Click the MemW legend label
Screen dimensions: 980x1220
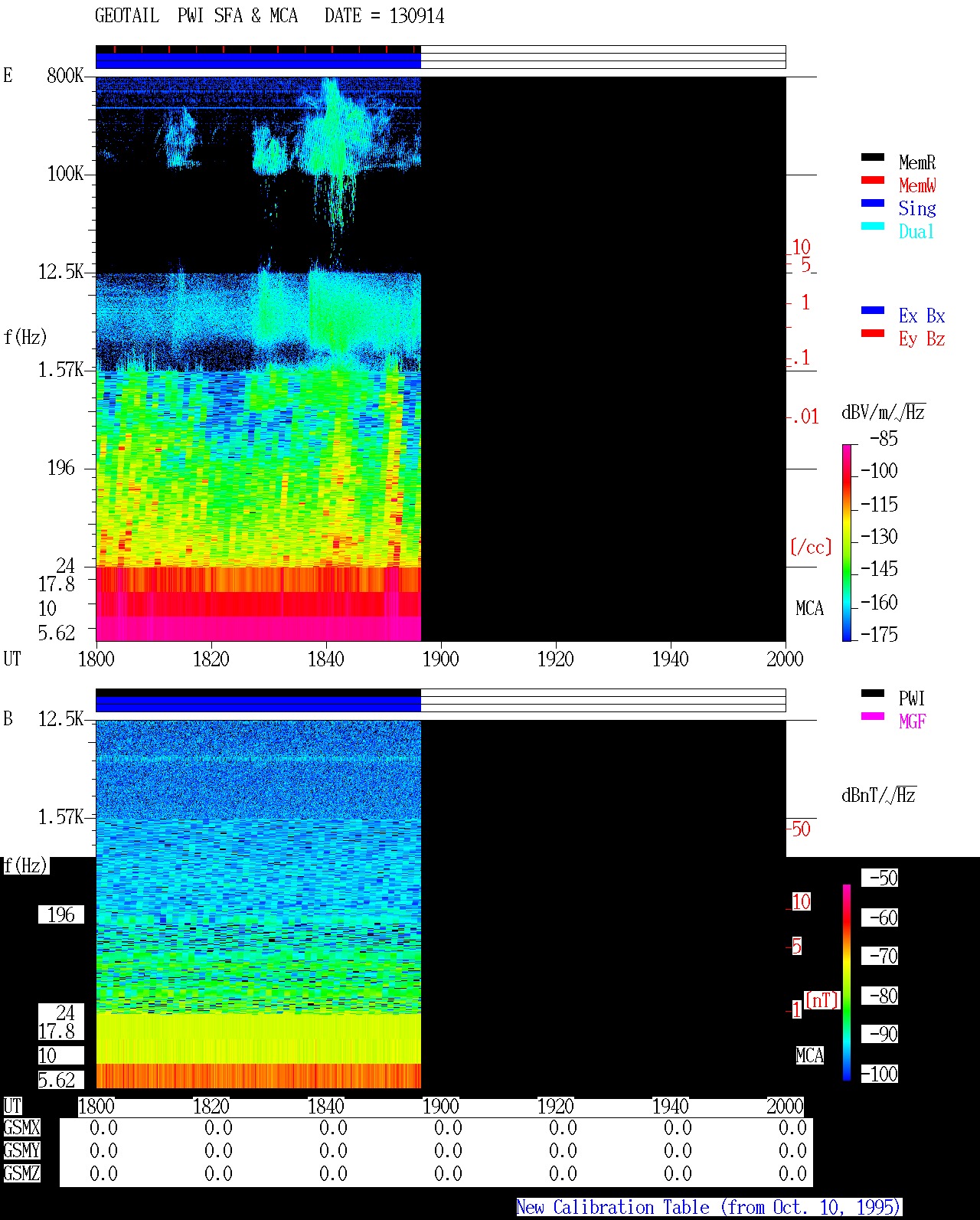click(917, 185)
